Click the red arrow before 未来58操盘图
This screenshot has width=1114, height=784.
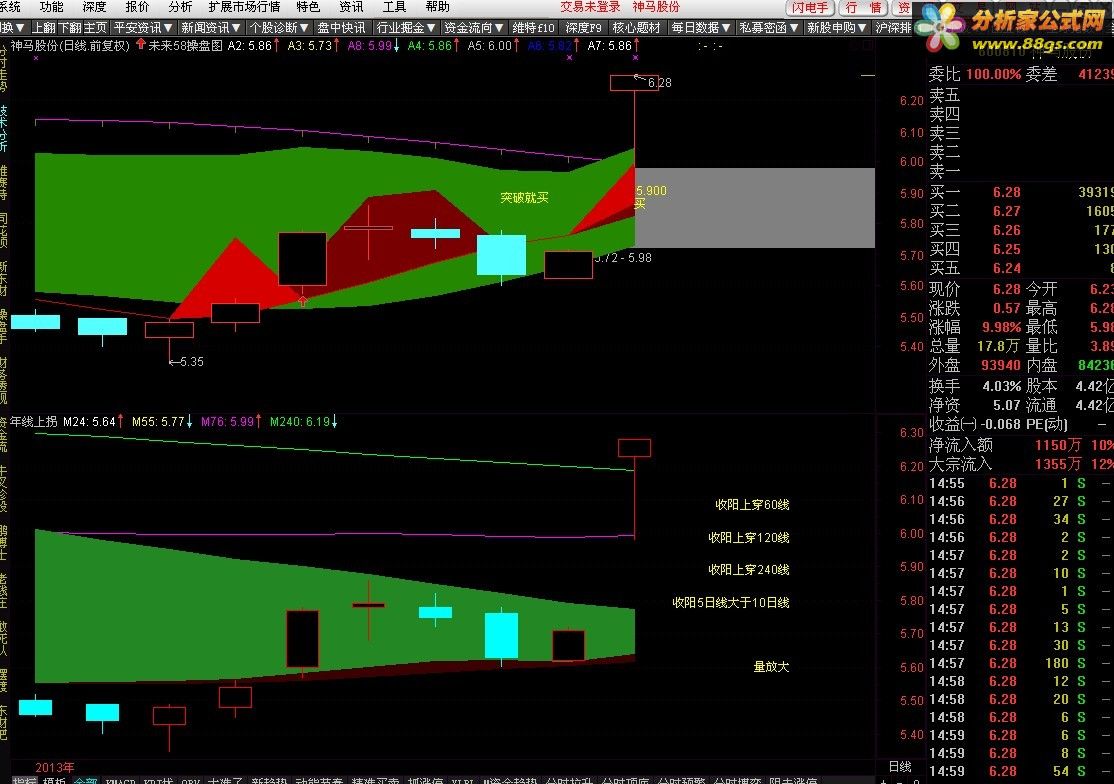141,45
